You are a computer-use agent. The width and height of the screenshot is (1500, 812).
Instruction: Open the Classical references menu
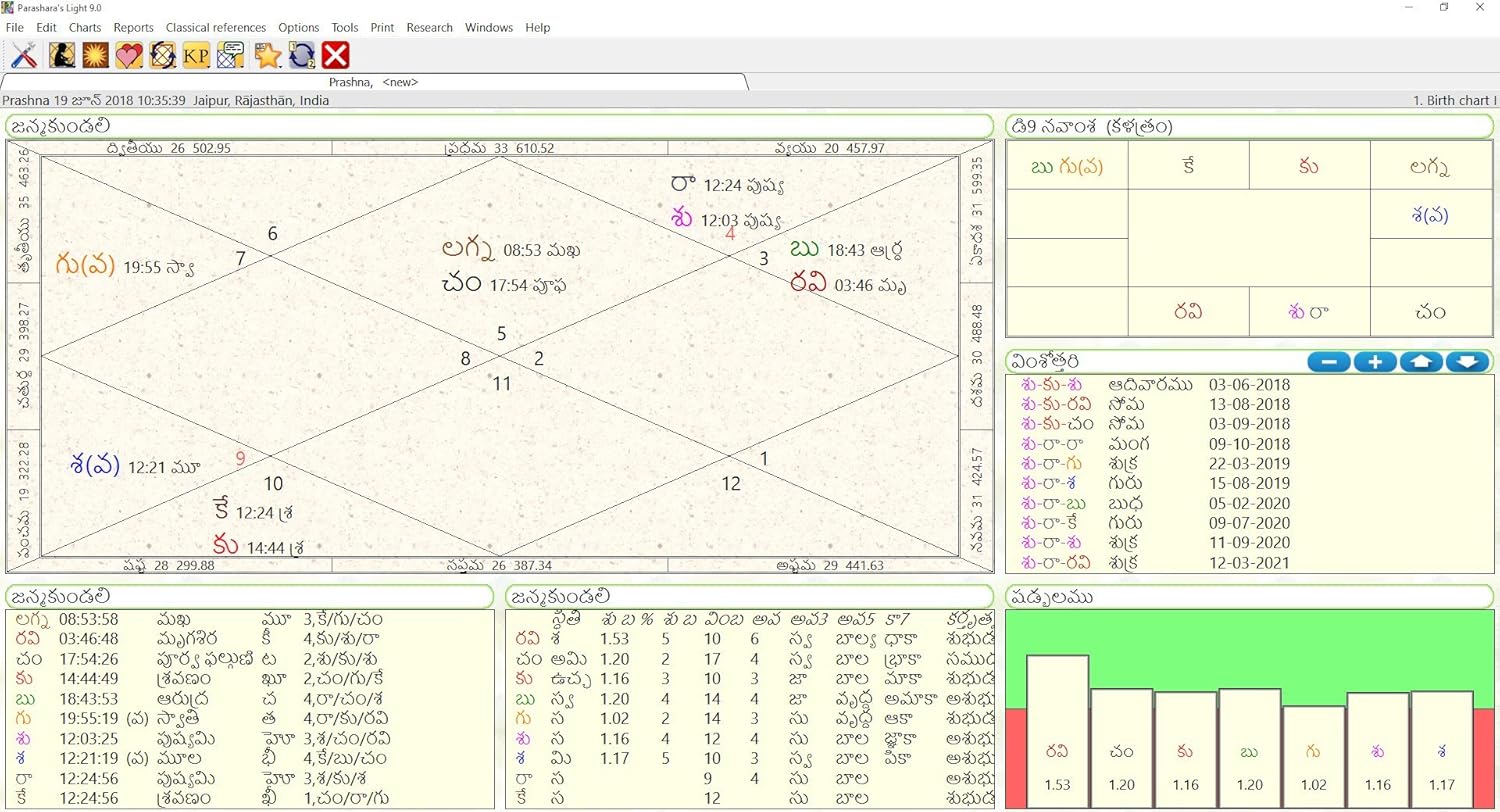pos(216,28)
